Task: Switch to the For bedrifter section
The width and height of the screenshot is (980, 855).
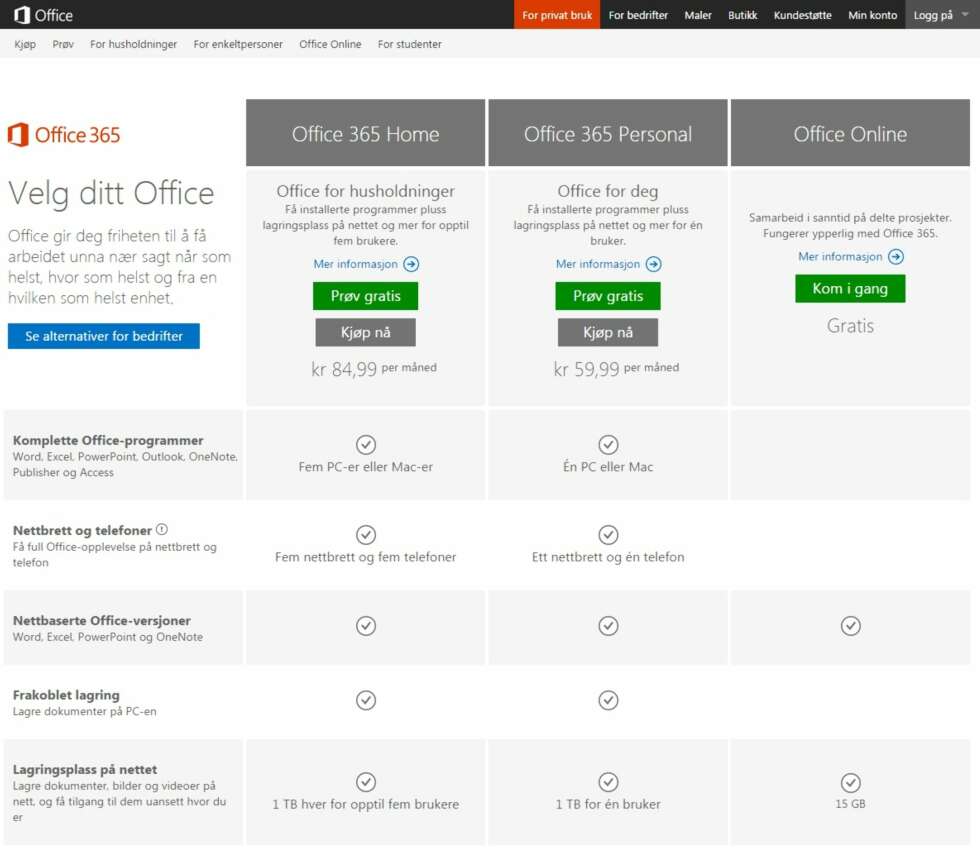Action: pos(638,14)
